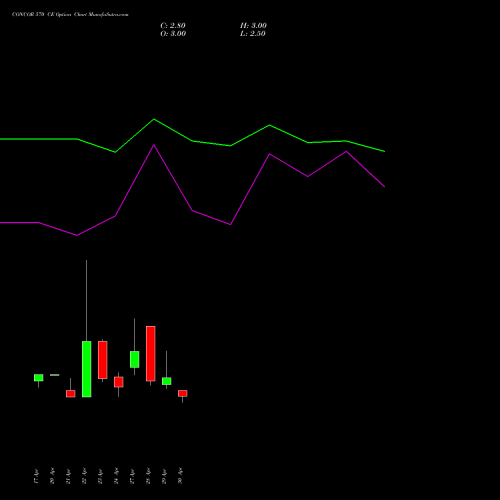Click the '30 Apr' date axis label
Image resolution: width=500 pixels, height=500 pixels.
click(x=180, y=476)
